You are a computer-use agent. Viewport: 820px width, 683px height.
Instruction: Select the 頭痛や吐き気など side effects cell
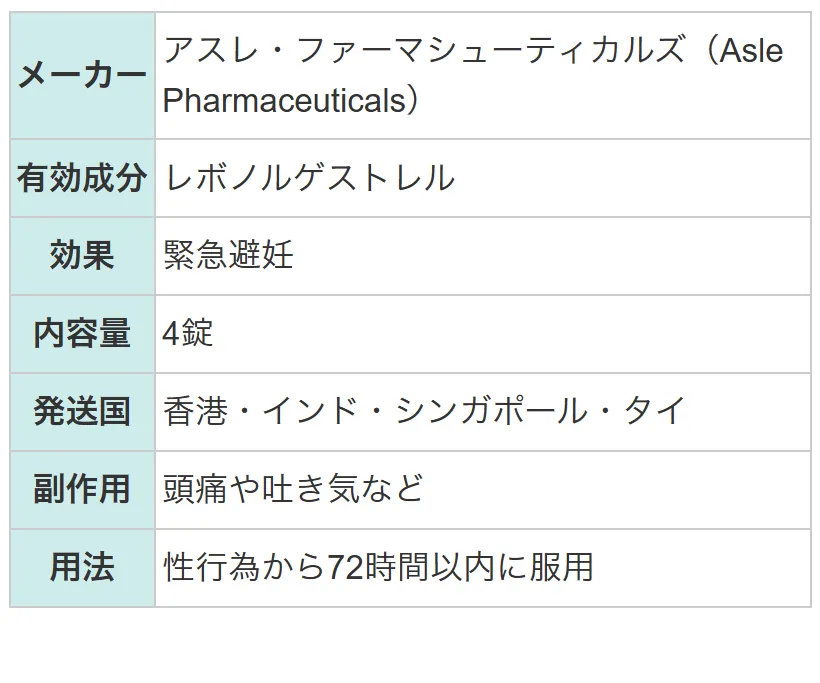pyautogui.click(x=483, y=490)
